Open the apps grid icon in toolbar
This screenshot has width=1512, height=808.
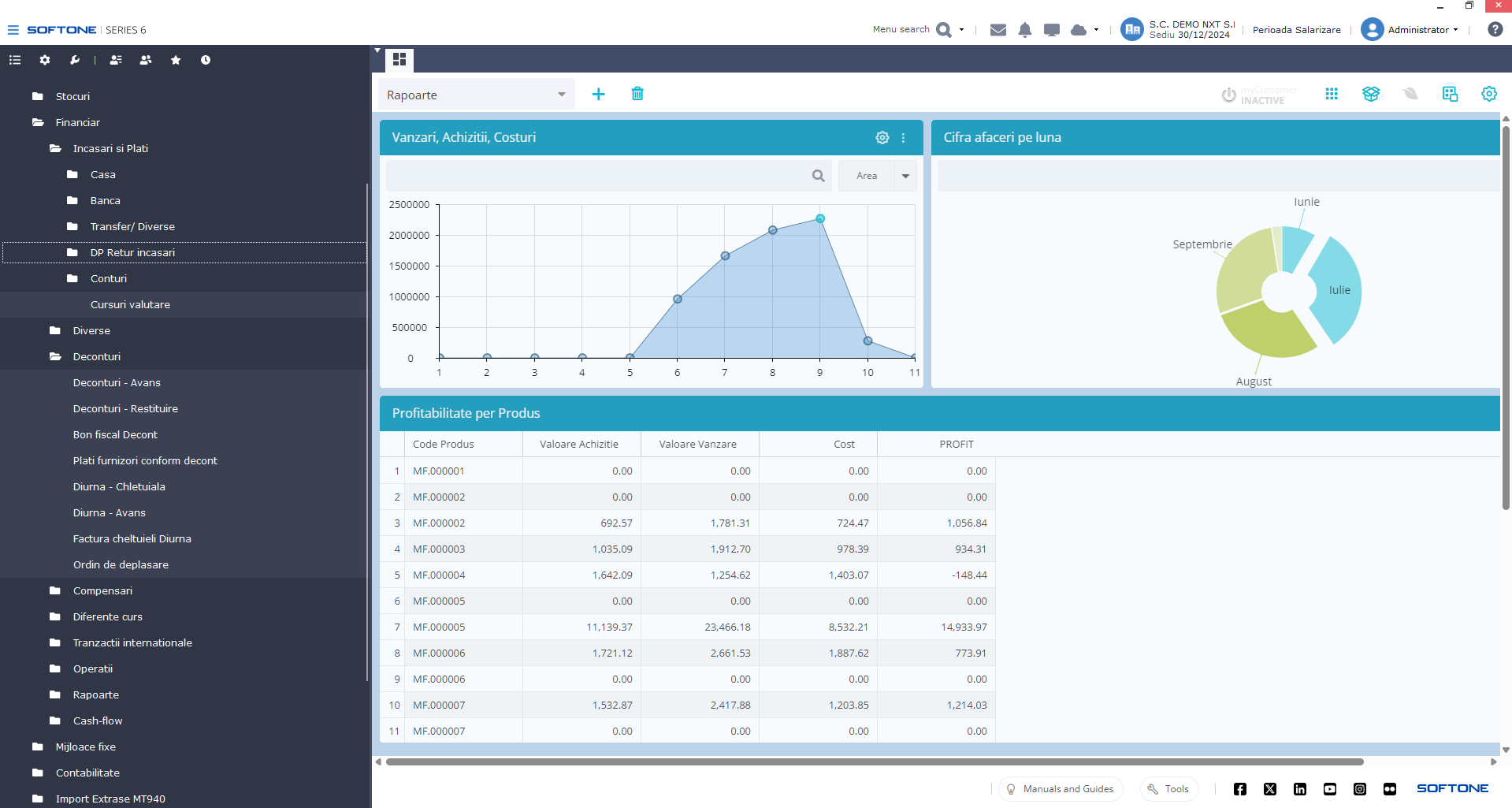[x=1332, y=95]
